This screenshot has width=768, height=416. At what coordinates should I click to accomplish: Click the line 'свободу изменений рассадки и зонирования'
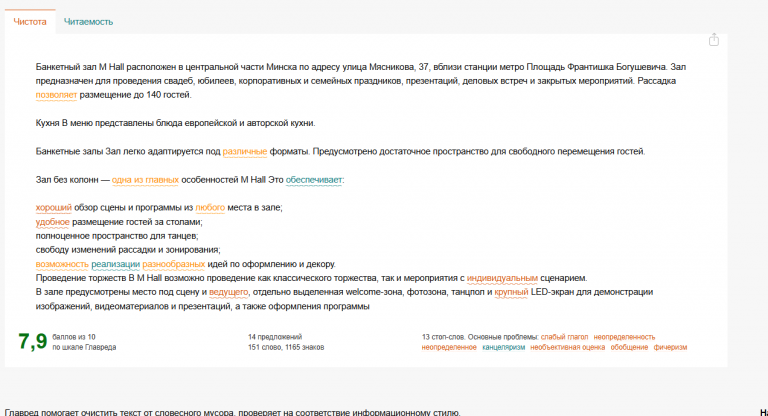(128, 250)
